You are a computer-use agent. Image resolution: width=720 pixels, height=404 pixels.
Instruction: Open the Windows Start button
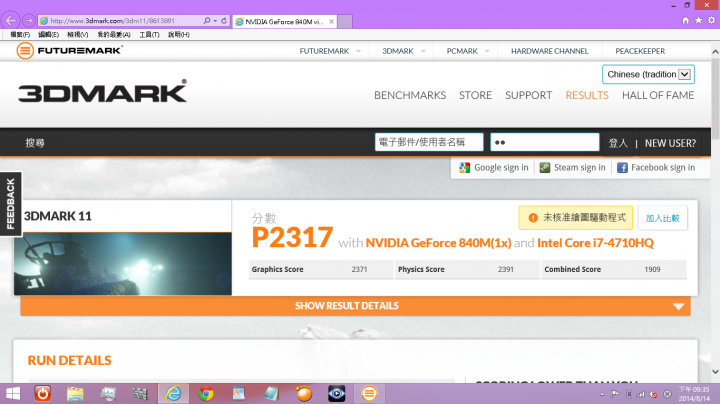(12, 393)
